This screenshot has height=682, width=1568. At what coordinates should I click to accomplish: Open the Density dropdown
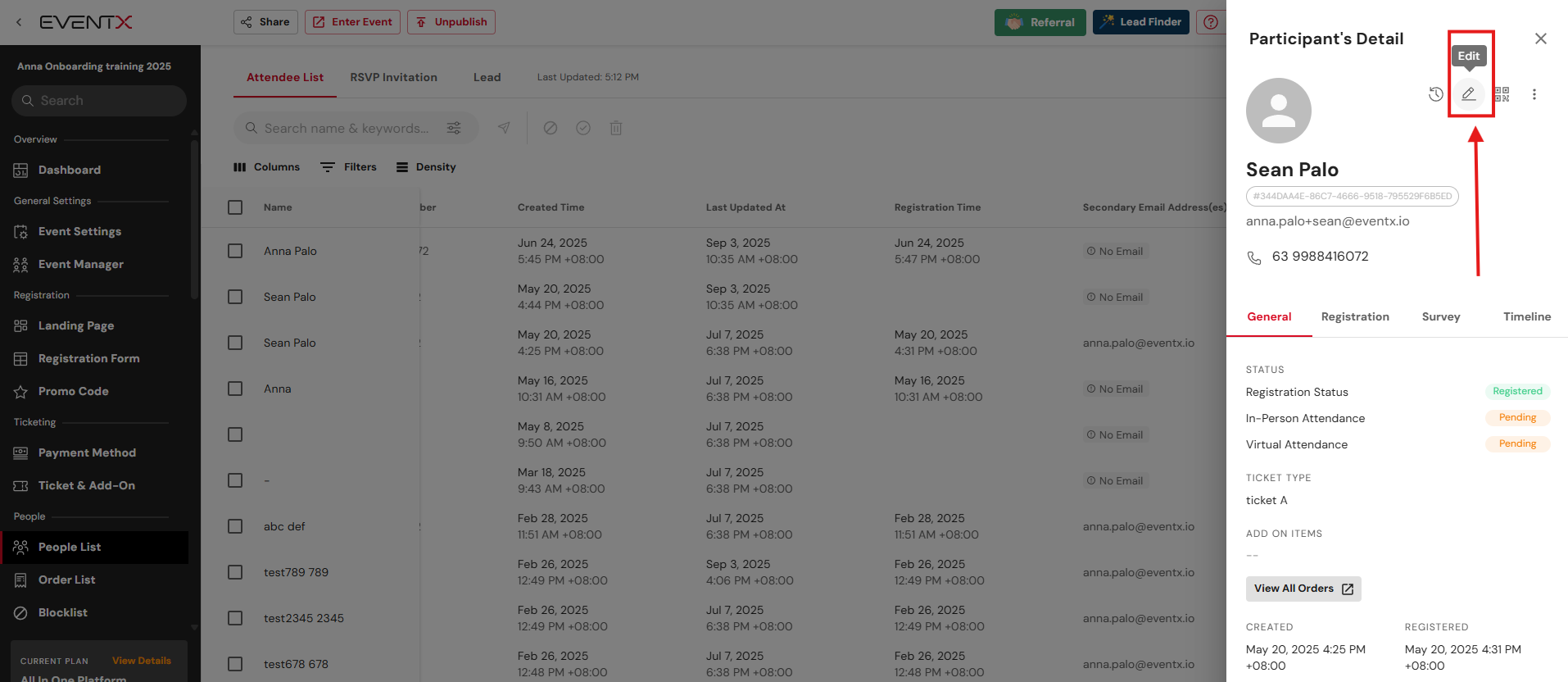coord(426,167)
